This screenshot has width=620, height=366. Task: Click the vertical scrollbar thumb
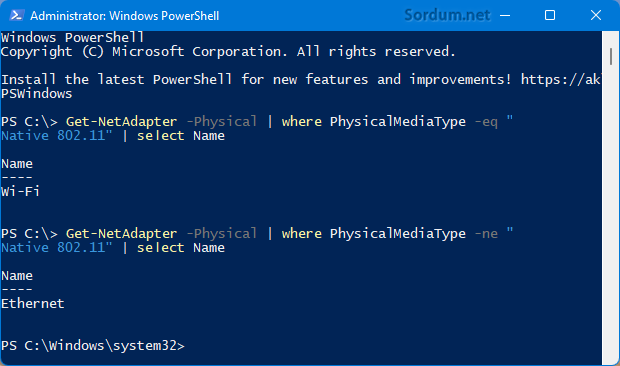[611, 57]
